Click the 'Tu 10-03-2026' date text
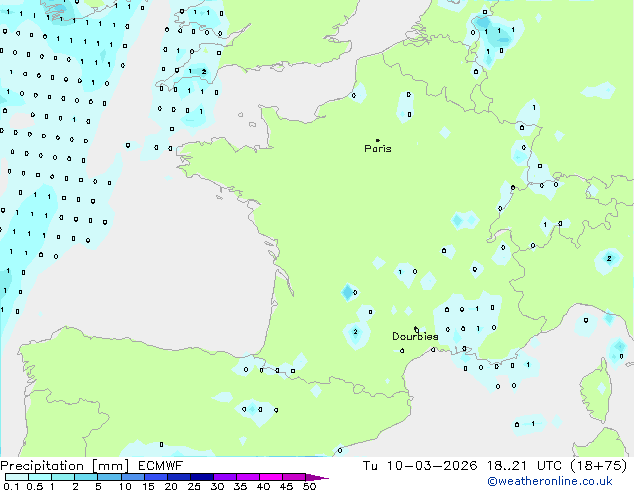The image size is (634, 490). (420, 466)
